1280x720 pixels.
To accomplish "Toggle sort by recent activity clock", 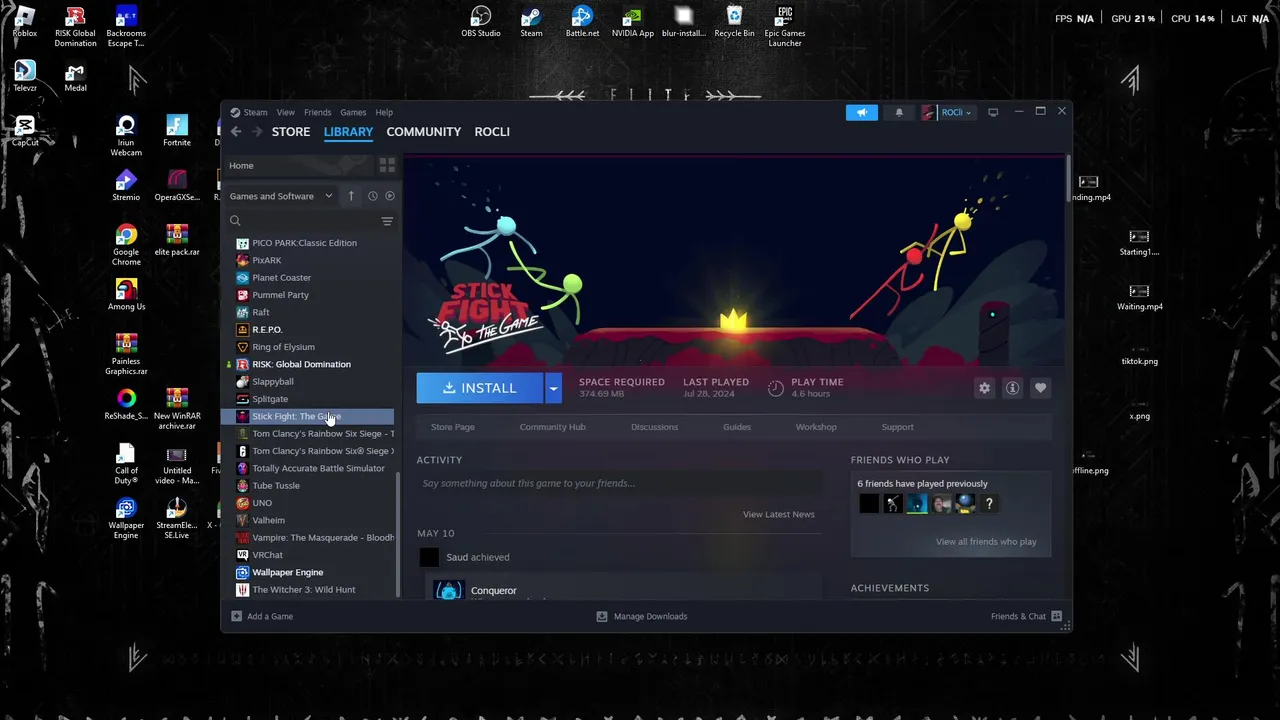I will point(372,196).
